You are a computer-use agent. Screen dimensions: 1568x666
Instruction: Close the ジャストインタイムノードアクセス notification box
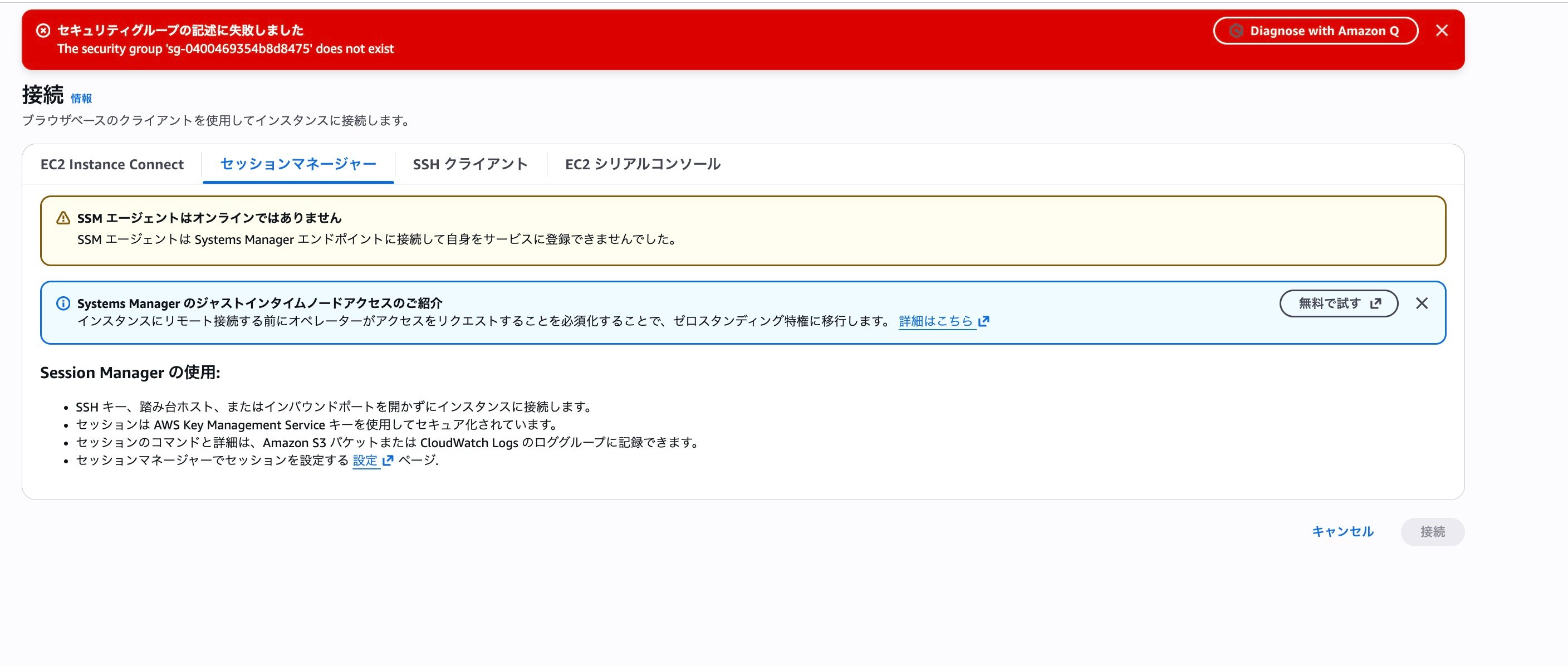[x=1423, y=302]
